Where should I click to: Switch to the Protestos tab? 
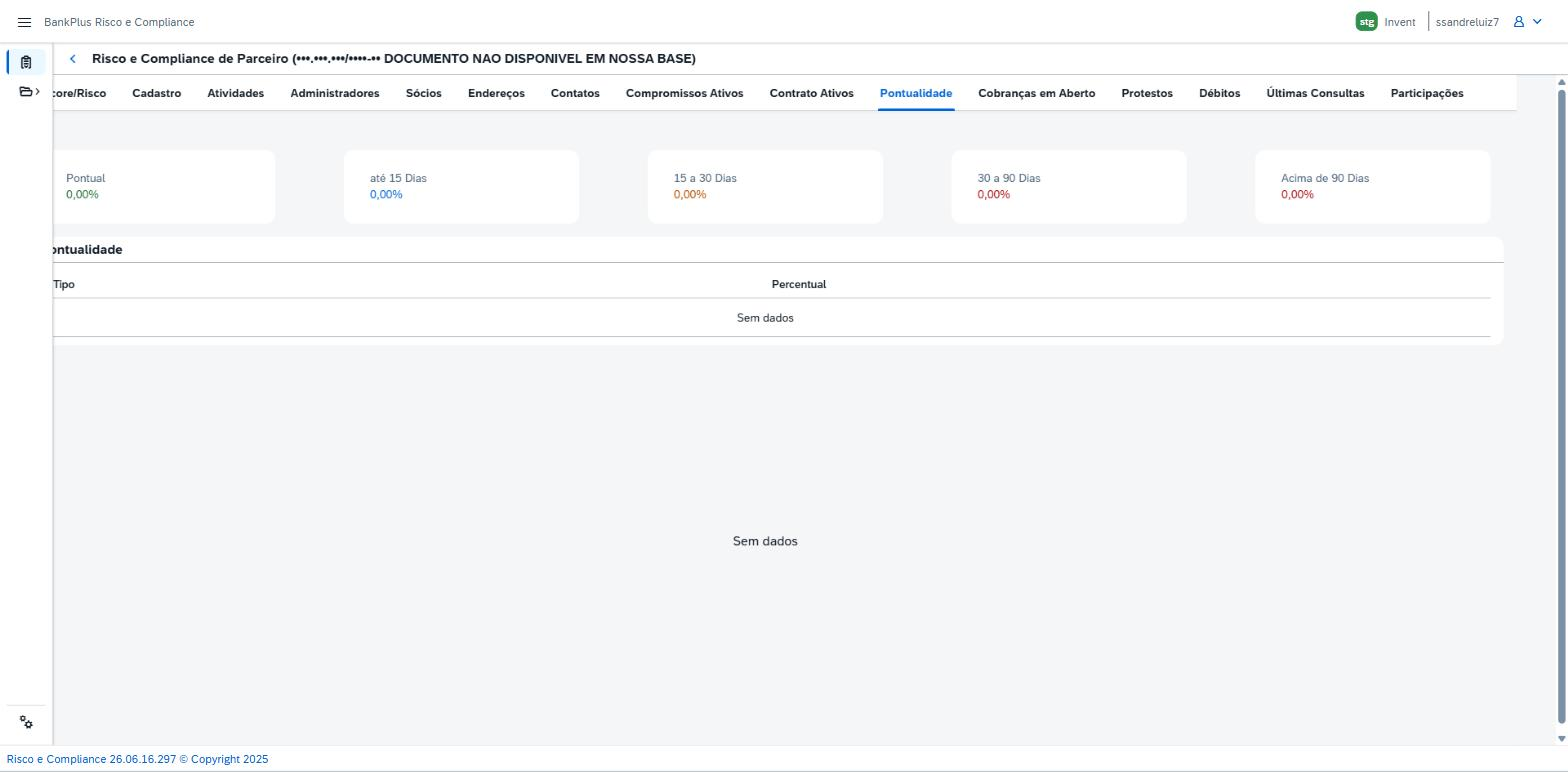tap(1147, 93)
